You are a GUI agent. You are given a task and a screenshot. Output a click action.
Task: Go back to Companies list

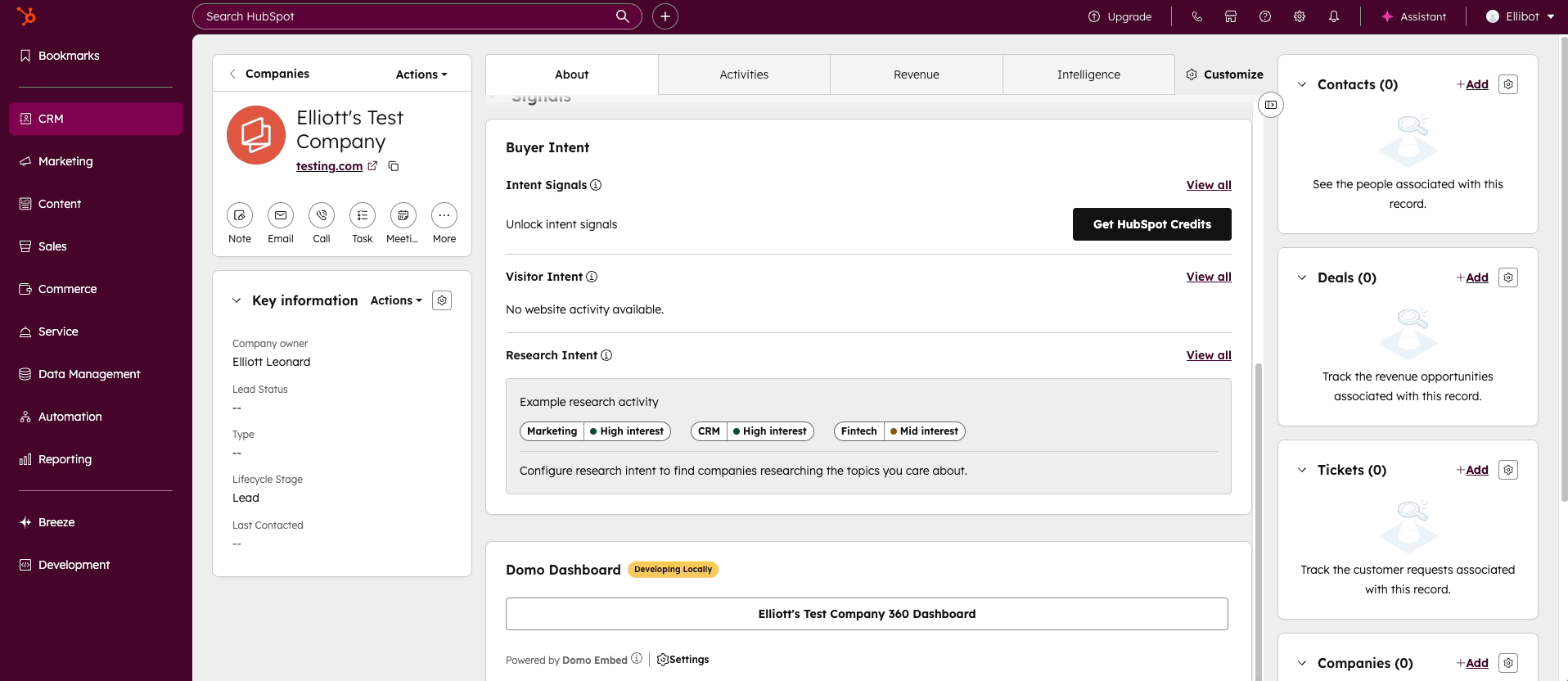click(269, 74)
